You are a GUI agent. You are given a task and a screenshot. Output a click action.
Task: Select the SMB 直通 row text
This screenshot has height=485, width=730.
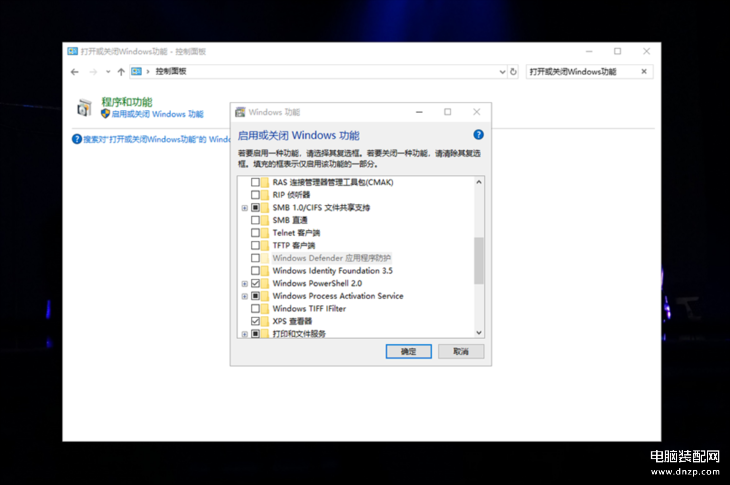coord(290,220)
